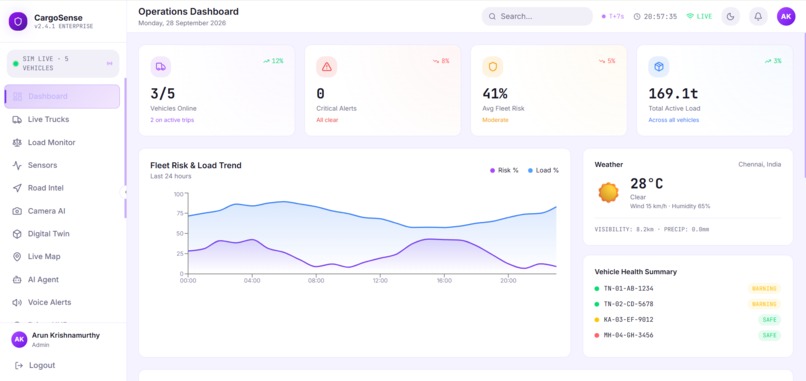Click the SIM LIVE - 5 VEHICLES status pill
This screenshot has width=806, height=381.
click(63, 63)
